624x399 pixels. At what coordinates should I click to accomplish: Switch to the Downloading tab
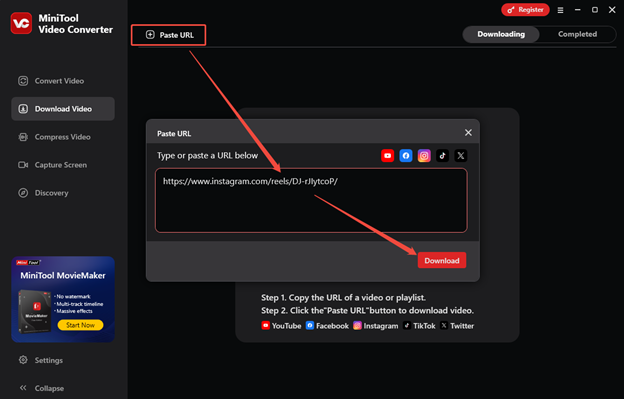(501, 34)
